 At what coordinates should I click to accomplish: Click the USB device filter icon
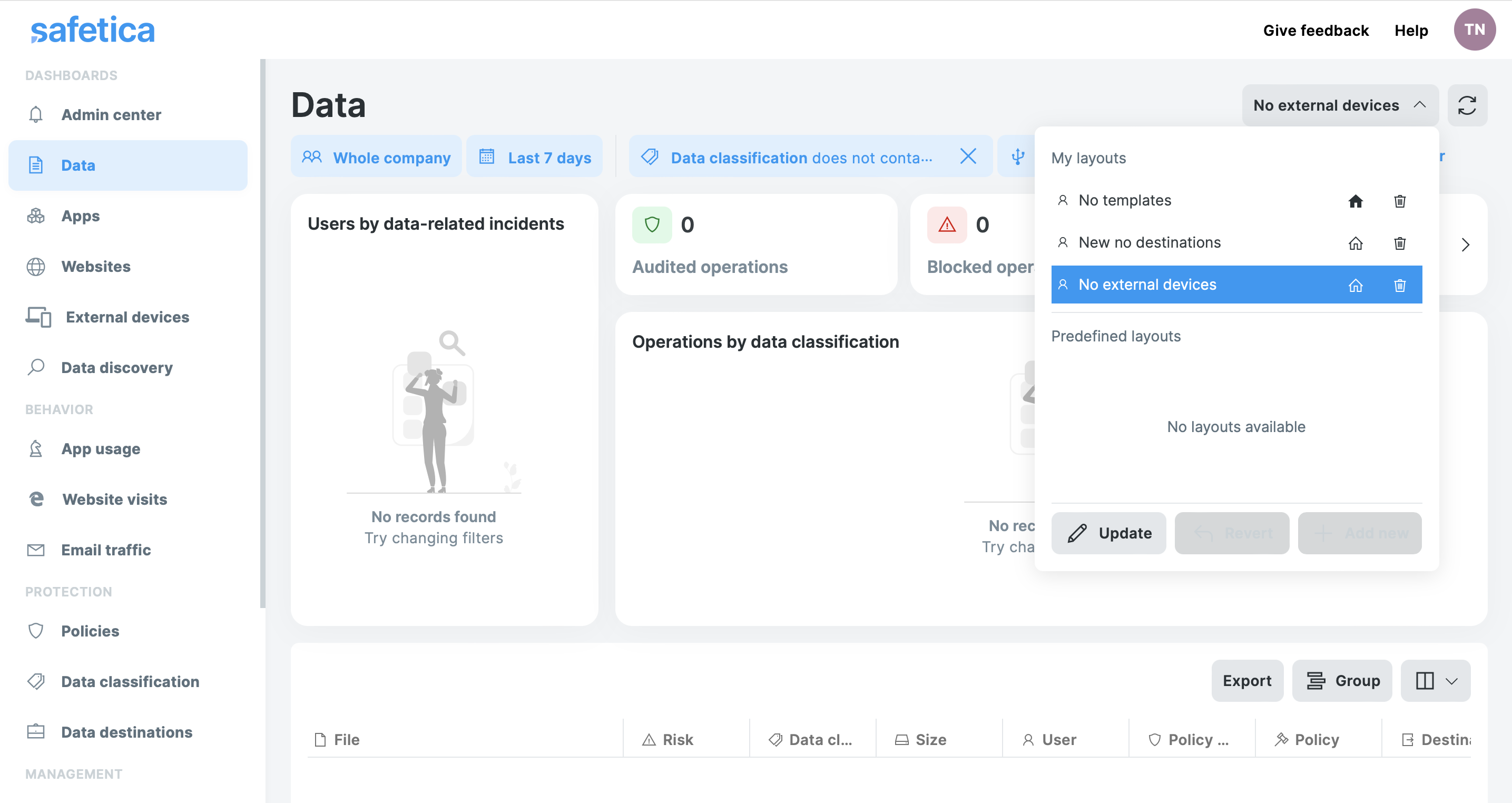click(x=1018, y=156)
